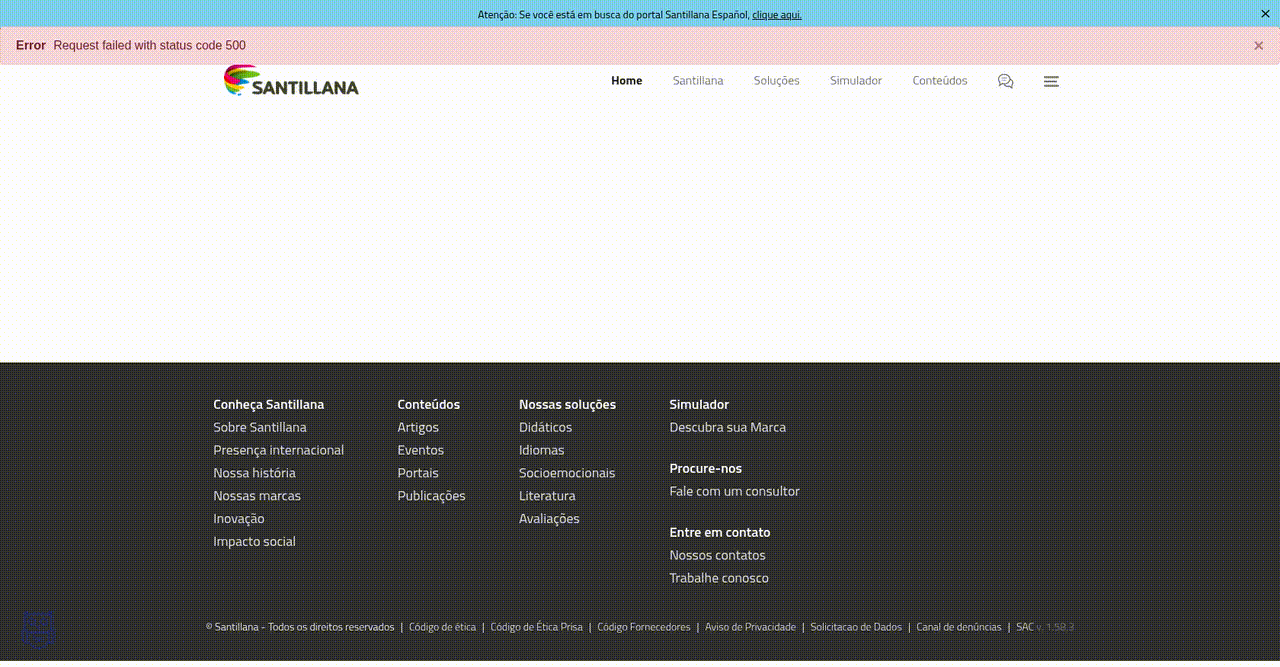This screenshot has width=1280, height=667.
Task: Open Nossos contatos link
Action: click(x=718, y=555)
